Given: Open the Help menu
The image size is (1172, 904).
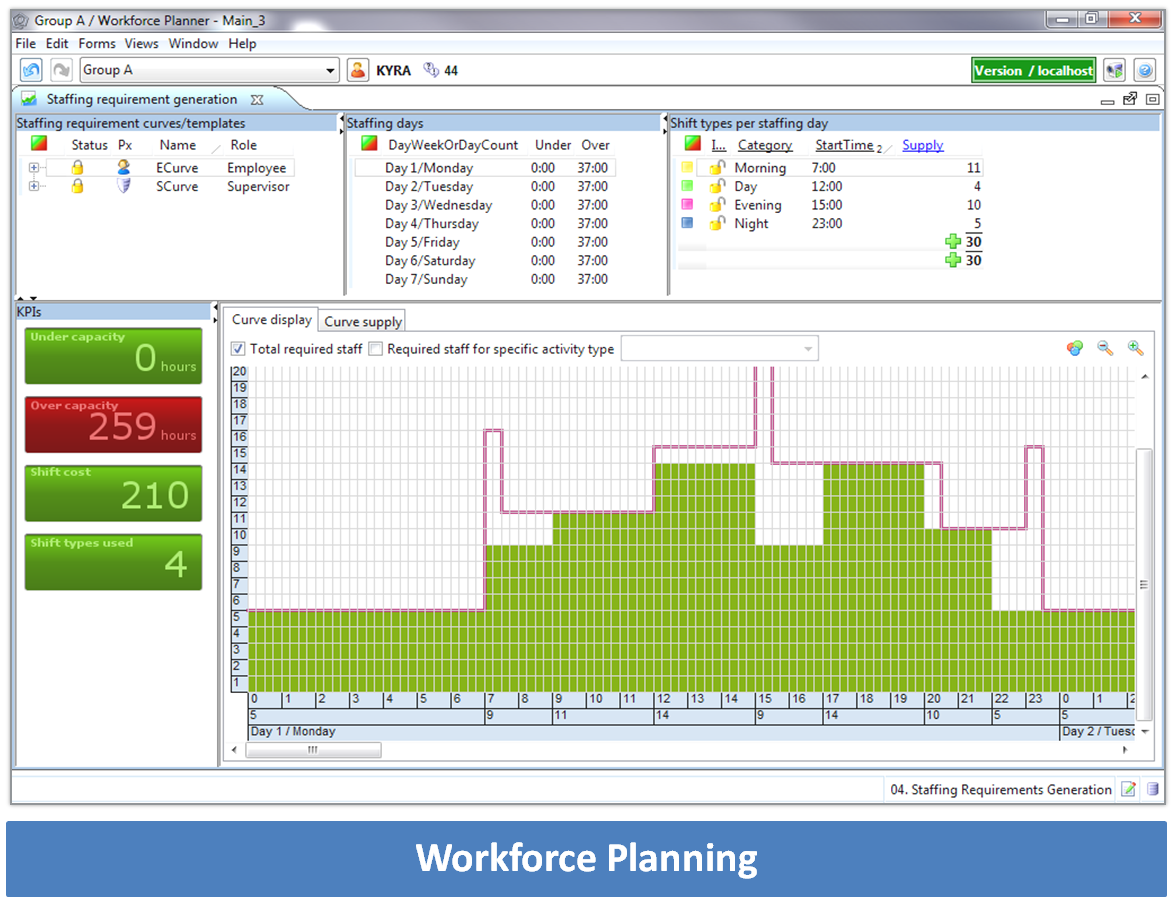Looking at the screenshot, I should coord(242,43).
